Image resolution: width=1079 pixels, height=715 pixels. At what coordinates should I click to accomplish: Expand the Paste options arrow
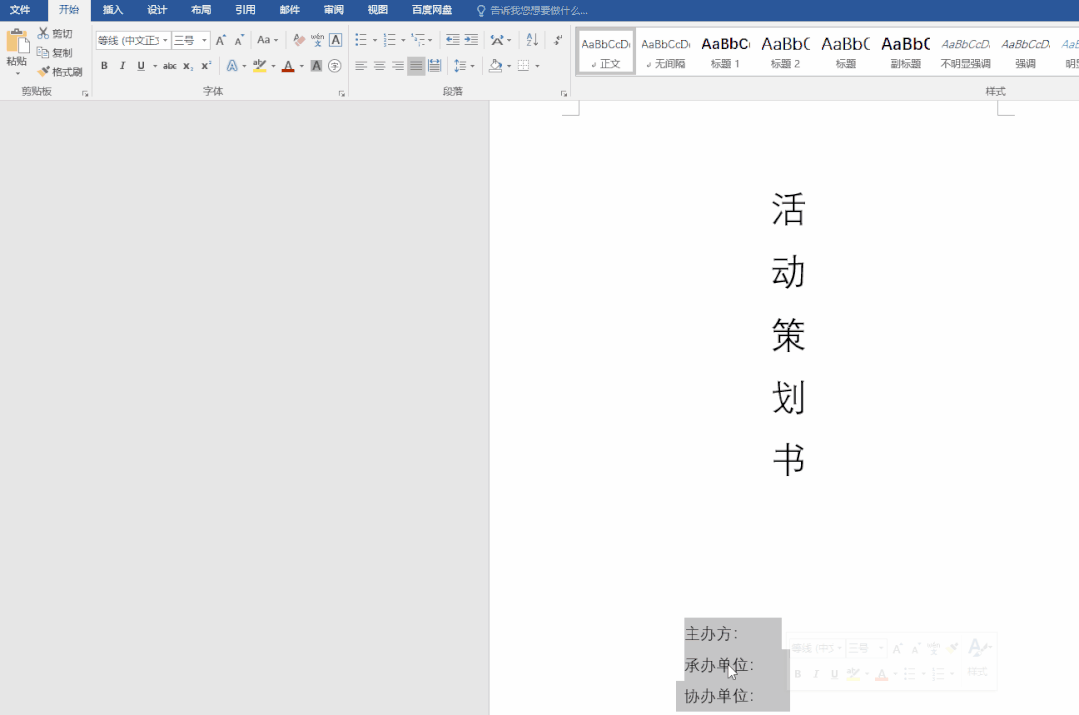point(17,73)
